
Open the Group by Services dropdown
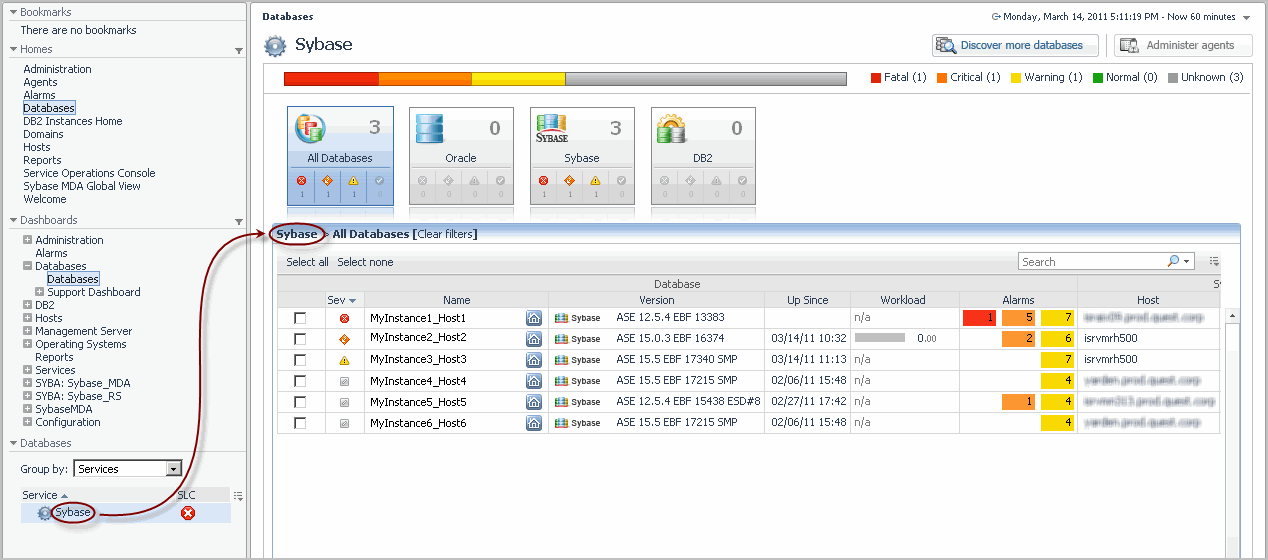tap(173, 469)
